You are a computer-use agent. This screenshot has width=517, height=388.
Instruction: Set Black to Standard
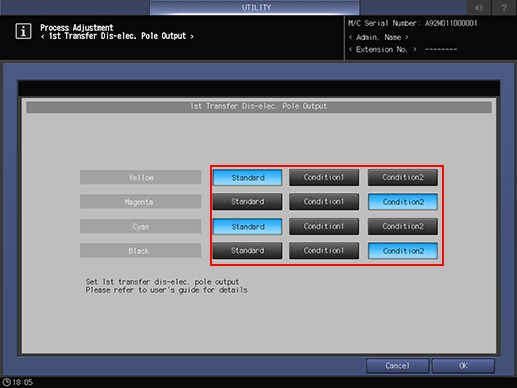point(247,251)
